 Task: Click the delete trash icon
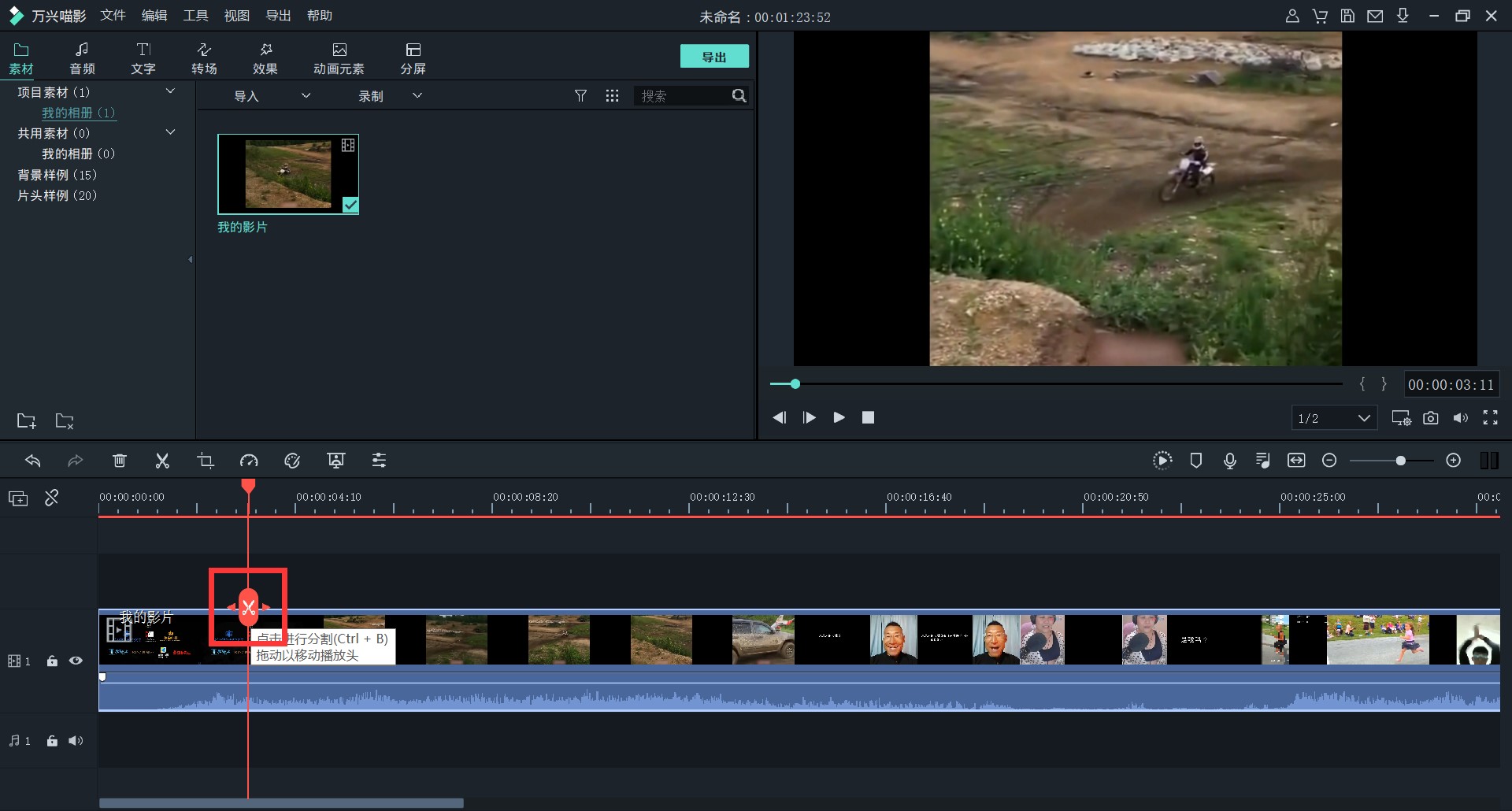[119, 461]
